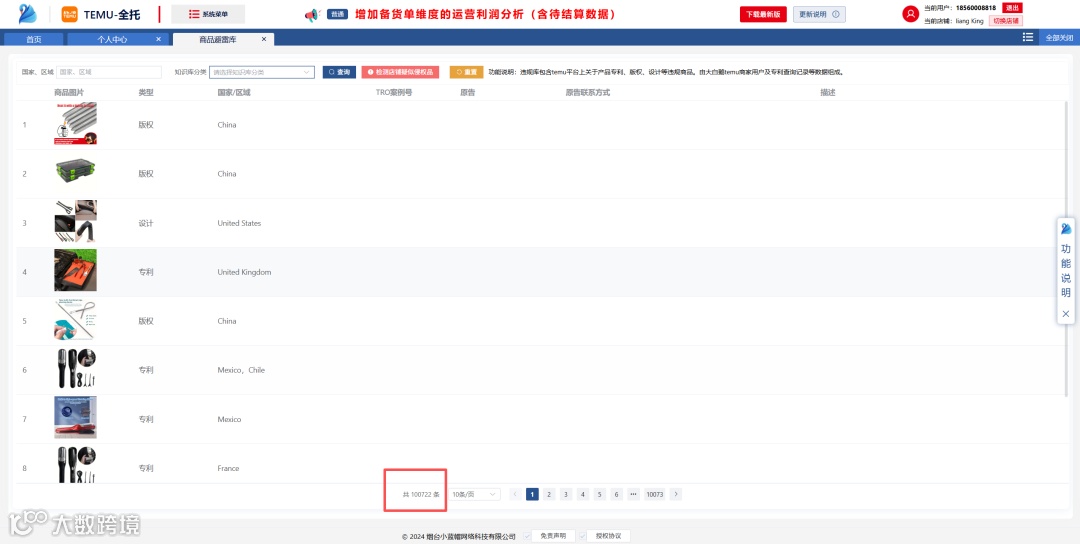
Task: Click the orange TEMU logo icon
Action: [x=70, y=14]
